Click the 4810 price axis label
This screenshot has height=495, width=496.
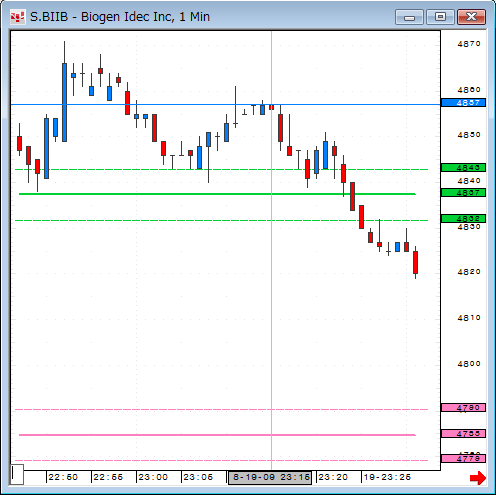point(469,318)
